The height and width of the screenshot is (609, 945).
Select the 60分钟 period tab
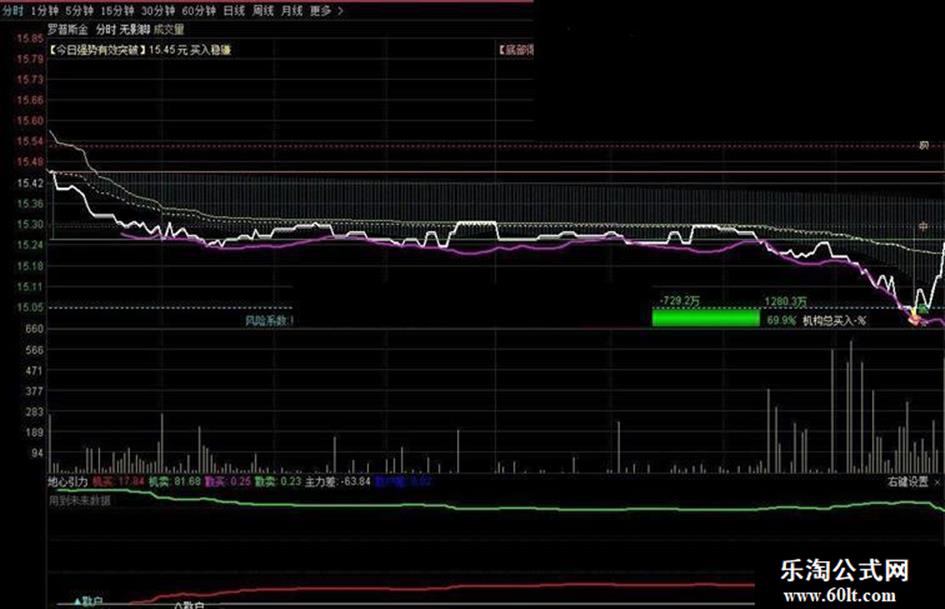[x=199, y=11]
